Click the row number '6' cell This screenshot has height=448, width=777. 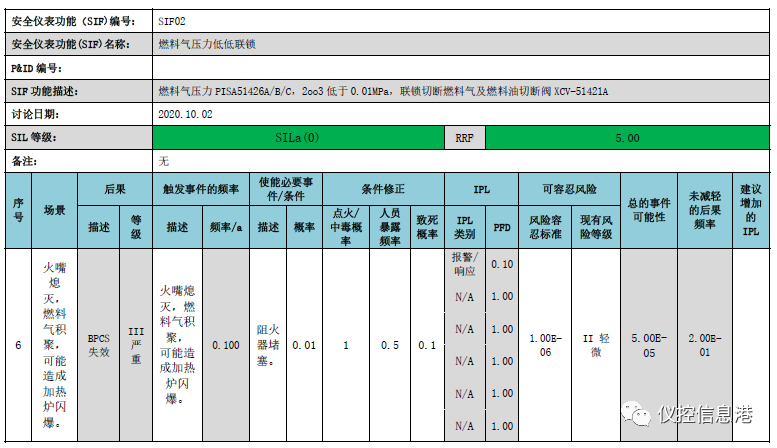18,345
